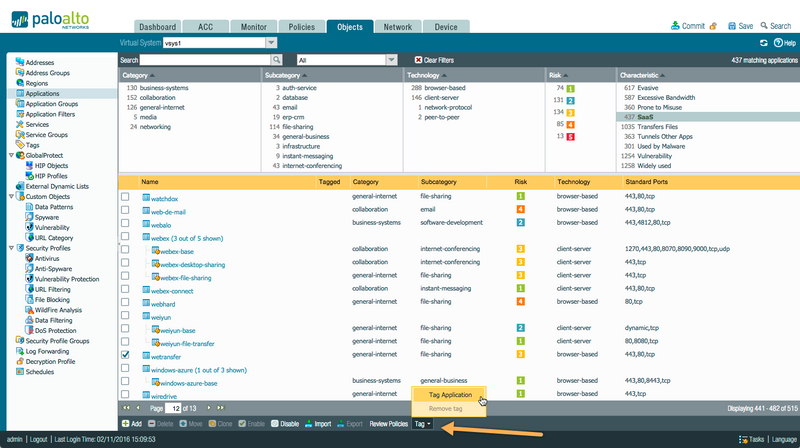This screenshot has width=800, height=448.
Task: Check the watchdox application checkbox
Action: click(x=125, y=198)
